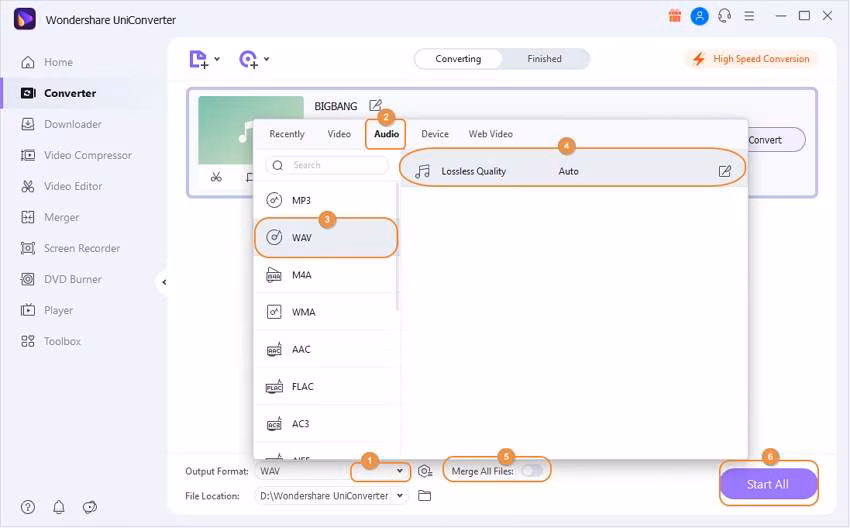This screenshot has width=850, height=528.
Task: Open the trim scissors tool
Action: (x=216, y=177)
